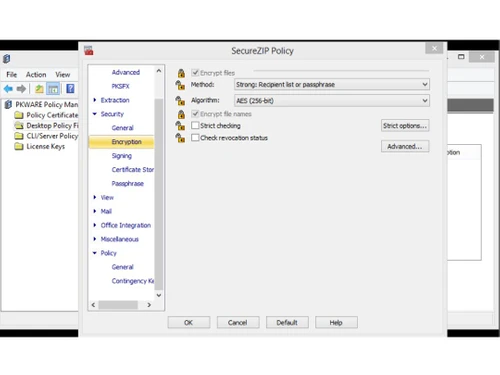Open the View menu in Policy Manager

[x=63, y=75]
